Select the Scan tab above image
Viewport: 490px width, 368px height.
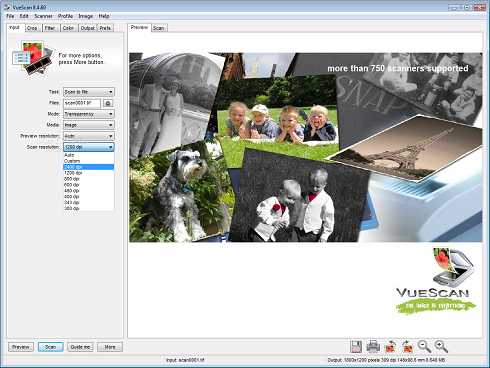(159, 28)
